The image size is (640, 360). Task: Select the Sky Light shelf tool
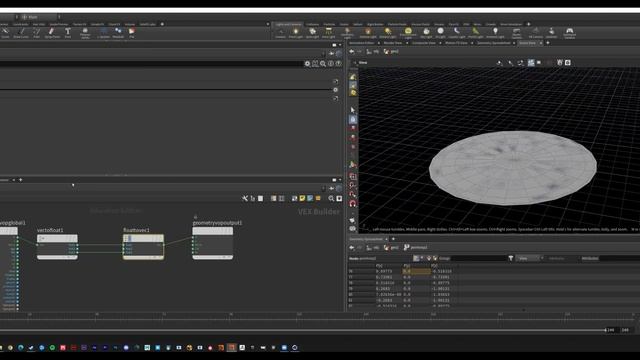(x=426, y=33)
